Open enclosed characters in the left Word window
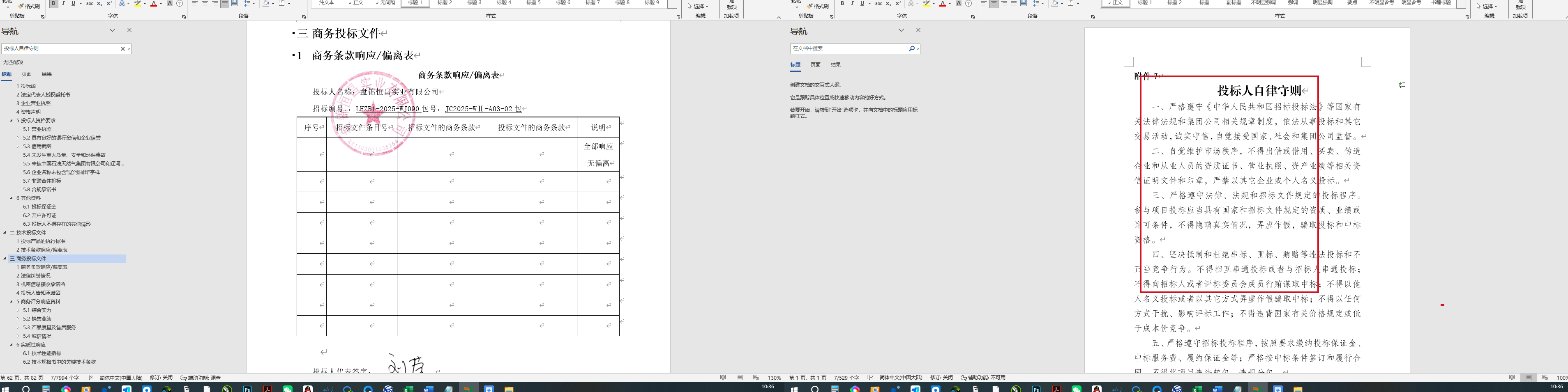Screen dimensions: 1568x392 (x=180, y=4)
